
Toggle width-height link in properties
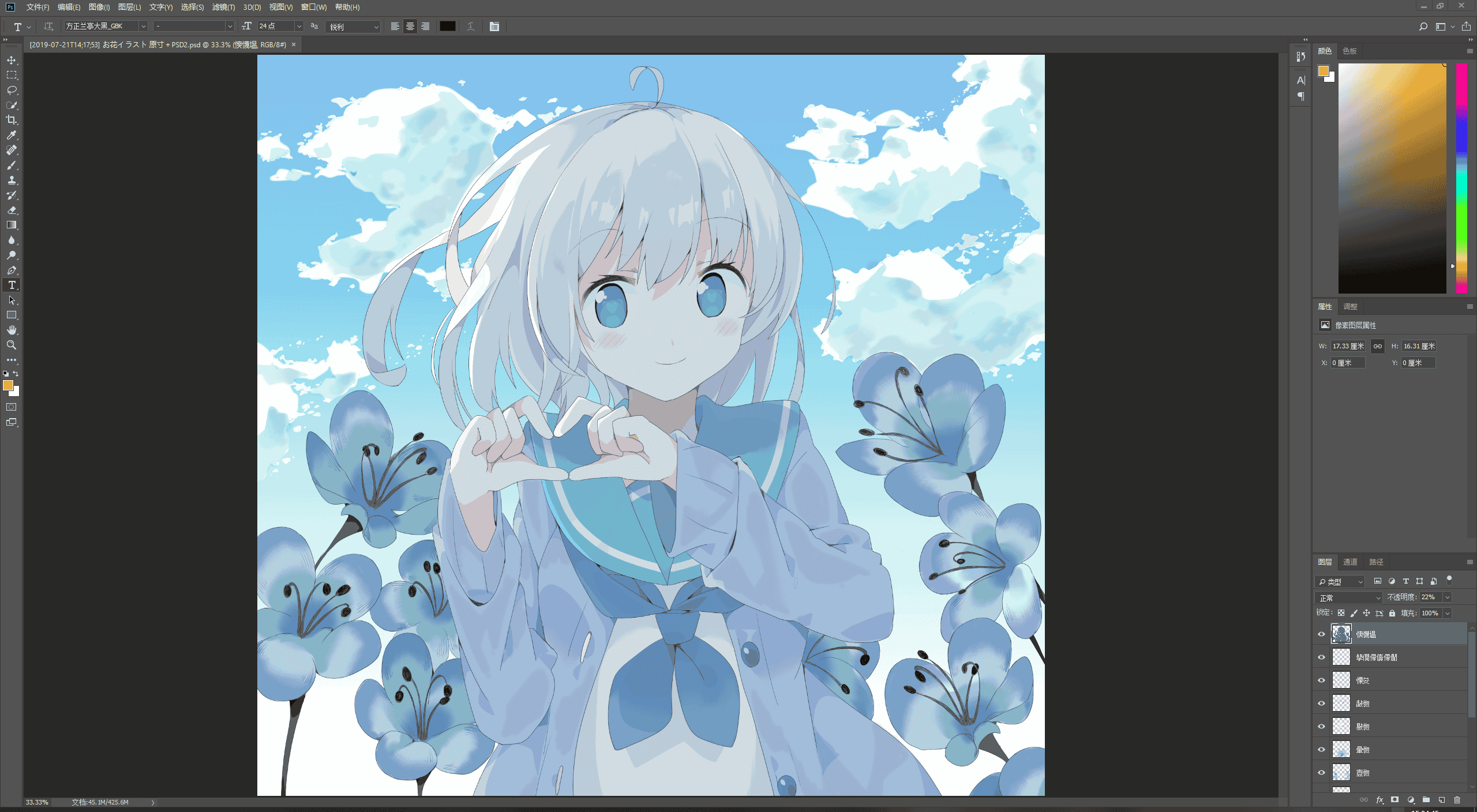click(1377, 346)
